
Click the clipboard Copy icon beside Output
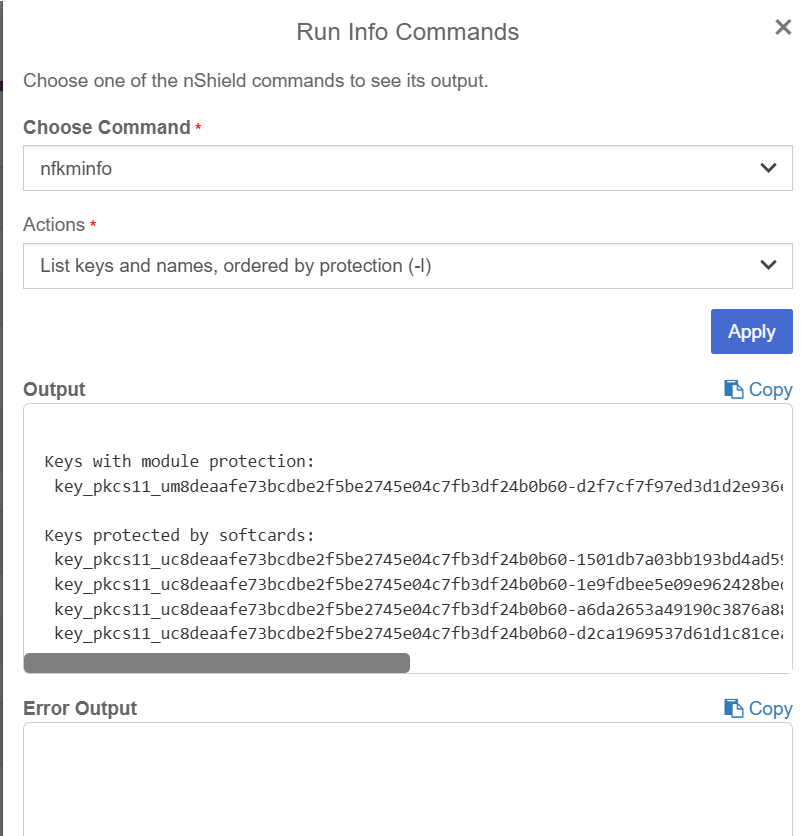[734, 389]
